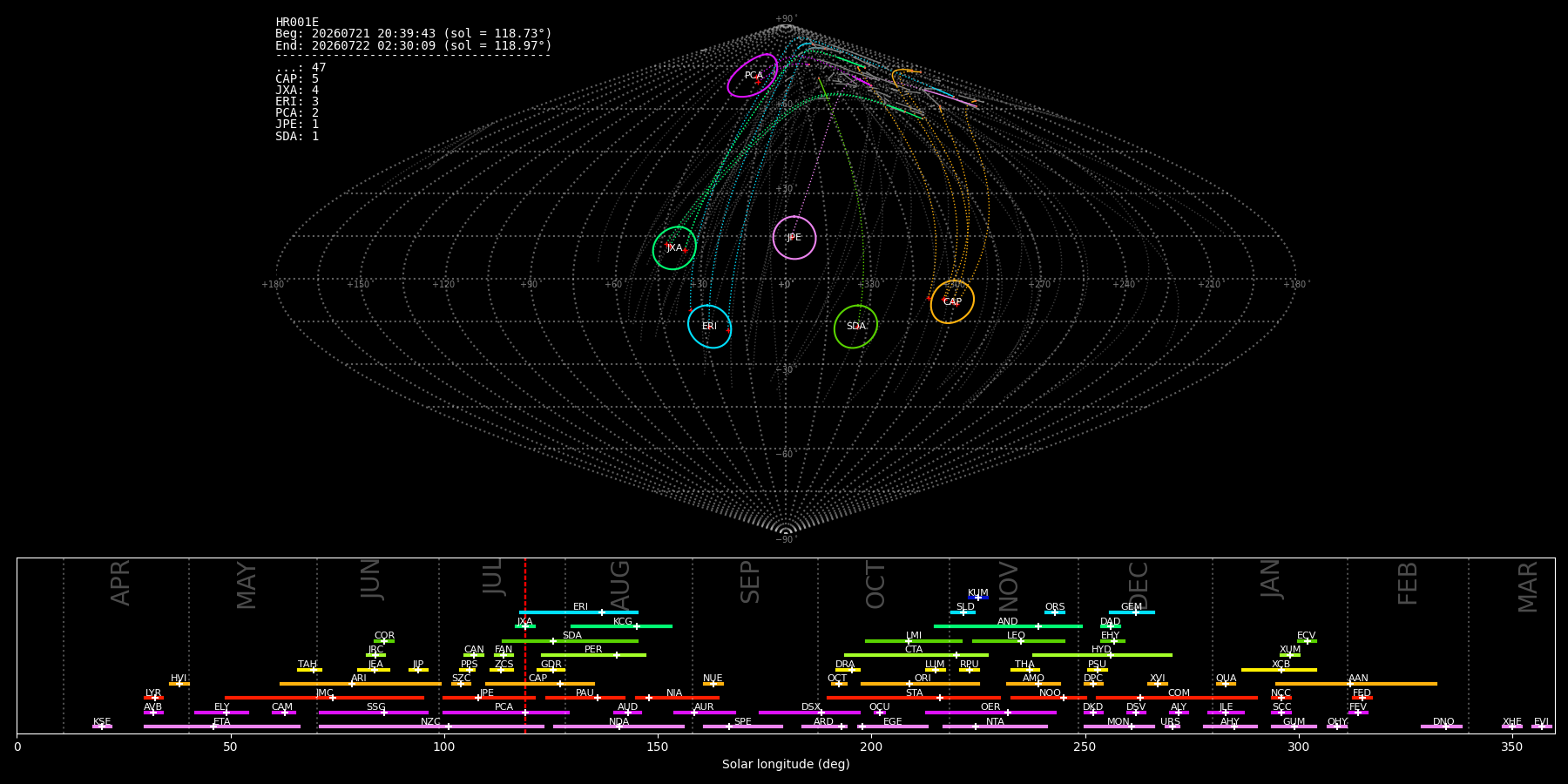Select the SPE shower bar in timeline
Screen dimensions: 1568x784
click(743, 727)
